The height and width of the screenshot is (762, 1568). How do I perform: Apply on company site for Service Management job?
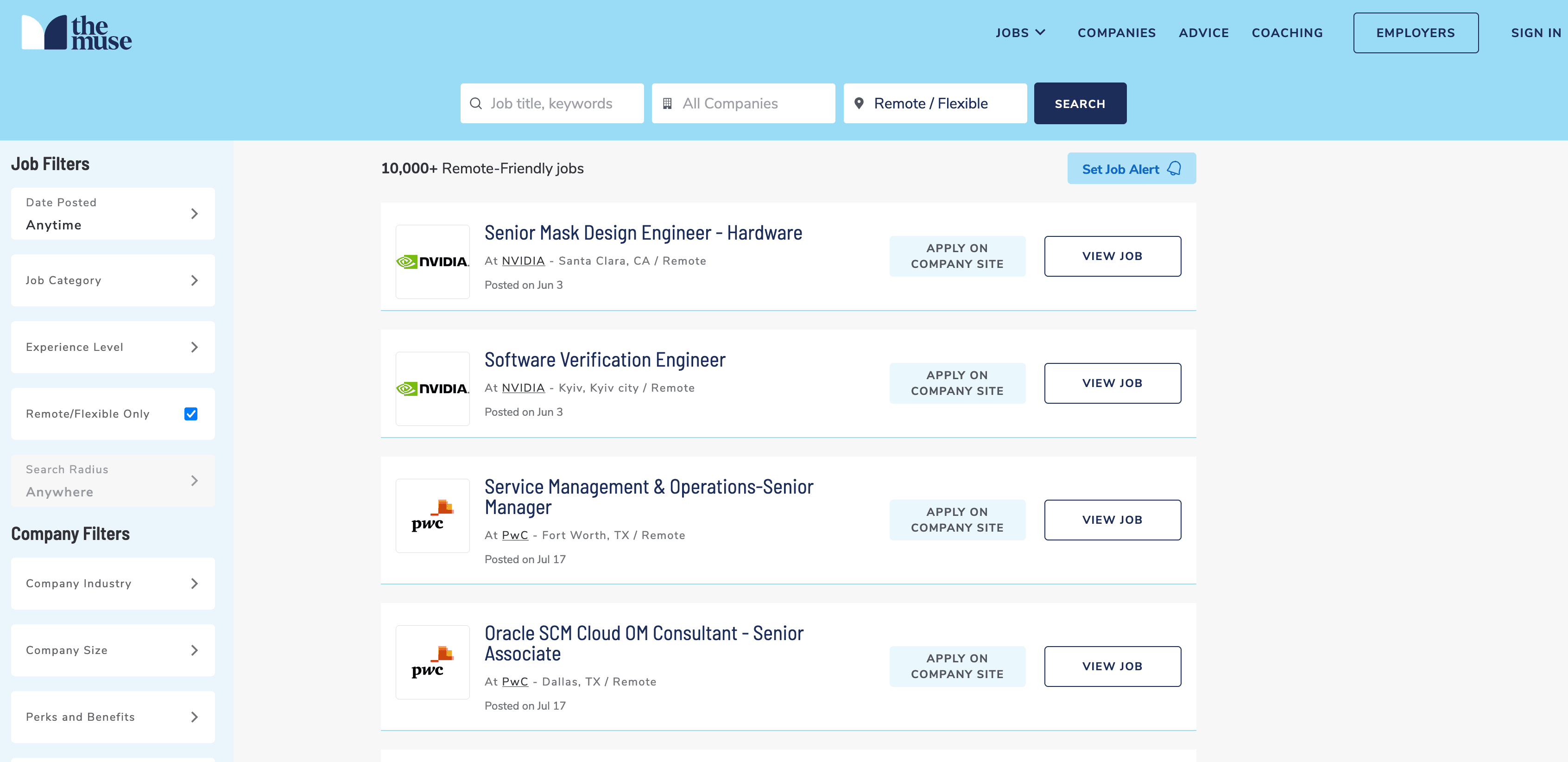tap(957, 520)
